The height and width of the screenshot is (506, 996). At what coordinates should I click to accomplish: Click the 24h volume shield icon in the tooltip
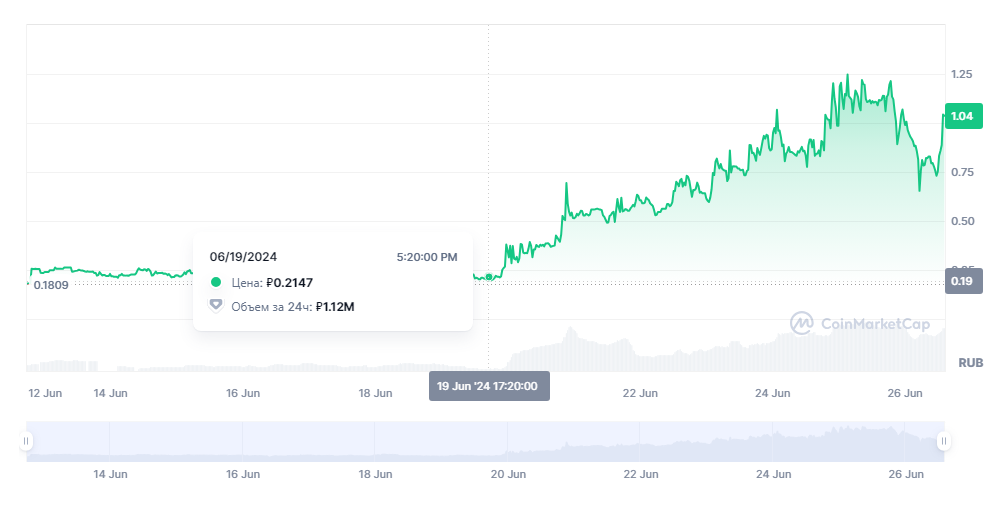(x=216, y=306)
